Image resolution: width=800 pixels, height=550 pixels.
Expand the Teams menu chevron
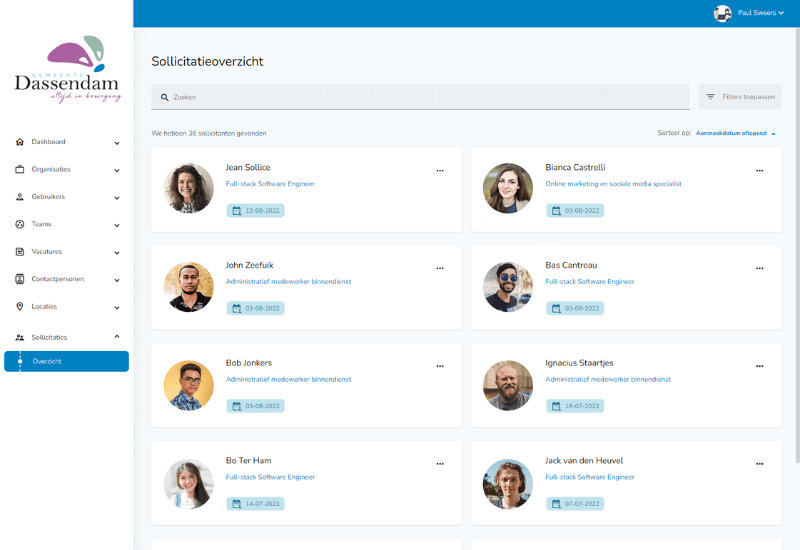click(x=117, y=225)
